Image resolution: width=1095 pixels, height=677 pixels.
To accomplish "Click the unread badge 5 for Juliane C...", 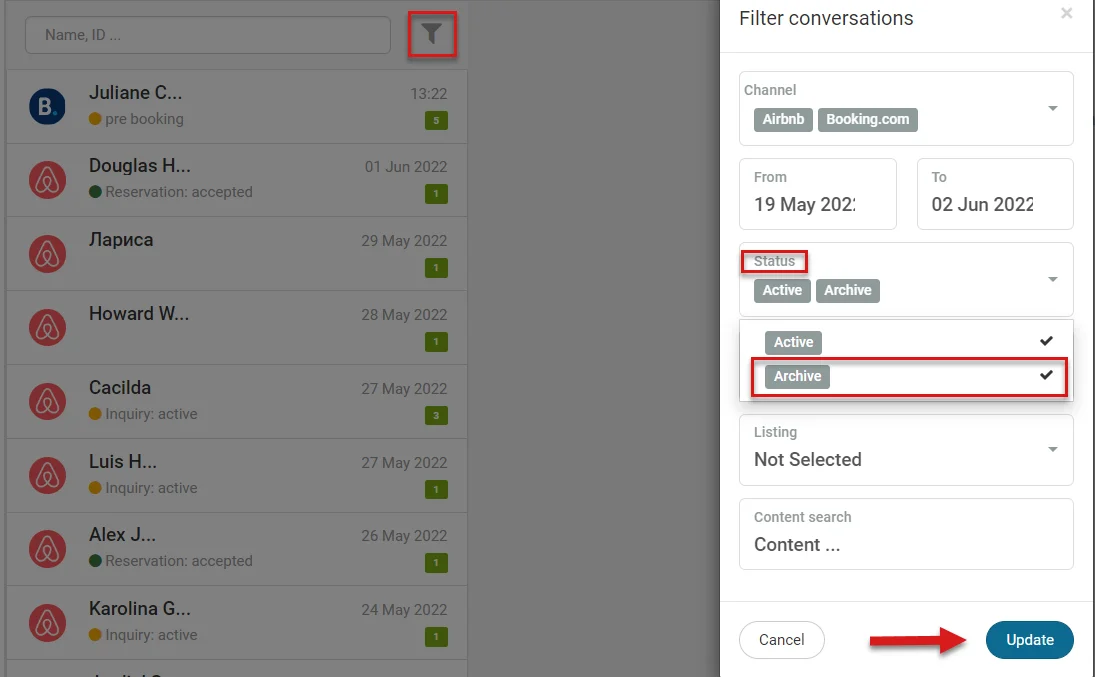I will click(436, 120).
